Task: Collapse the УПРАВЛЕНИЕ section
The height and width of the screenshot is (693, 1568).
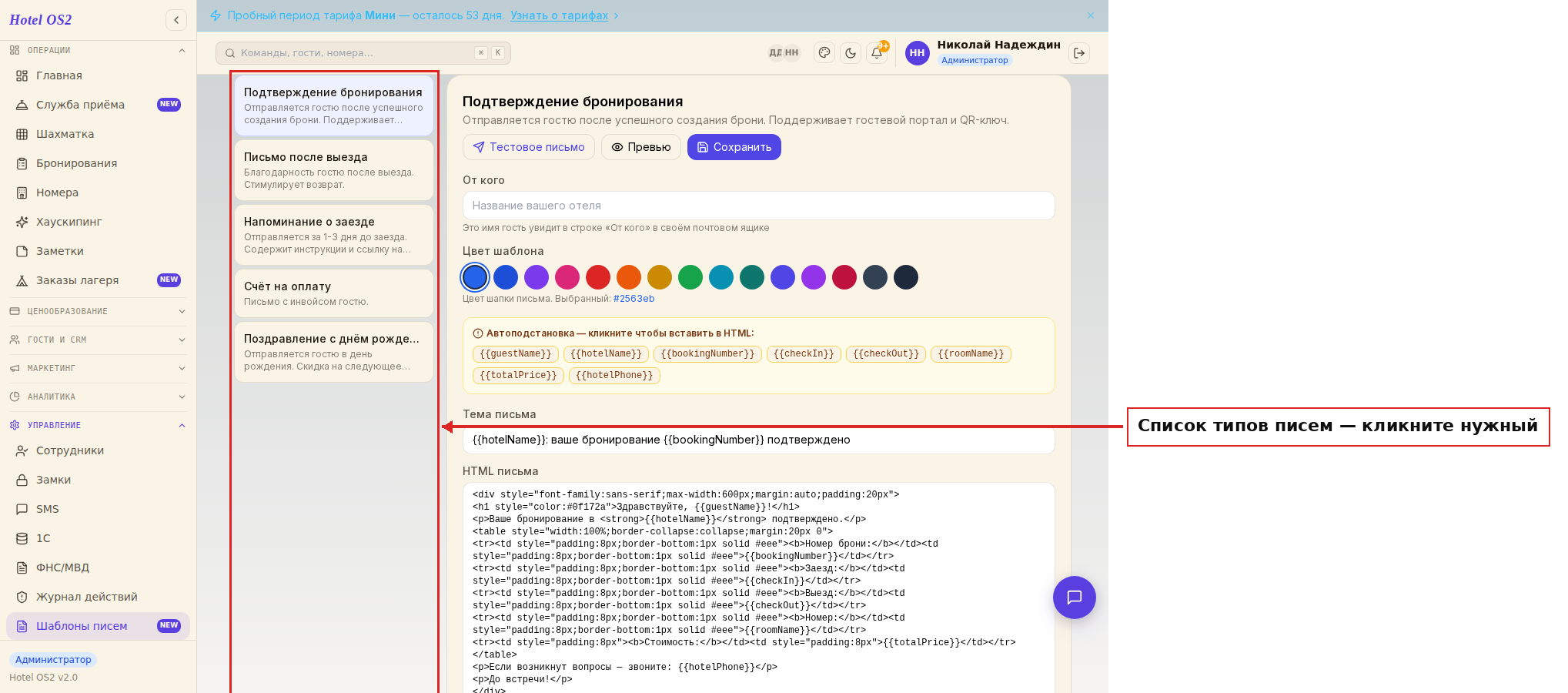Action: click(98, 425)
